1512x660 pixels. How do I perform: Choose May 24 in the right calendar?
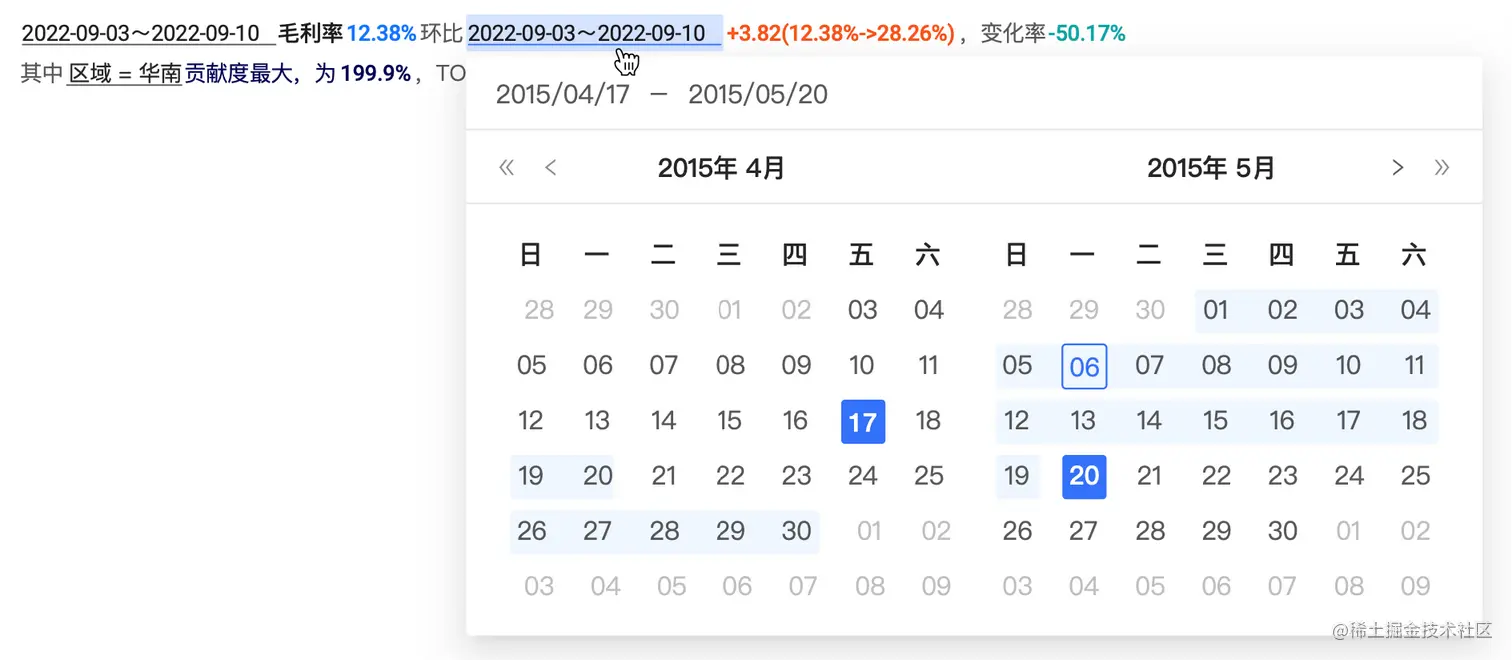click(1349, 477)
